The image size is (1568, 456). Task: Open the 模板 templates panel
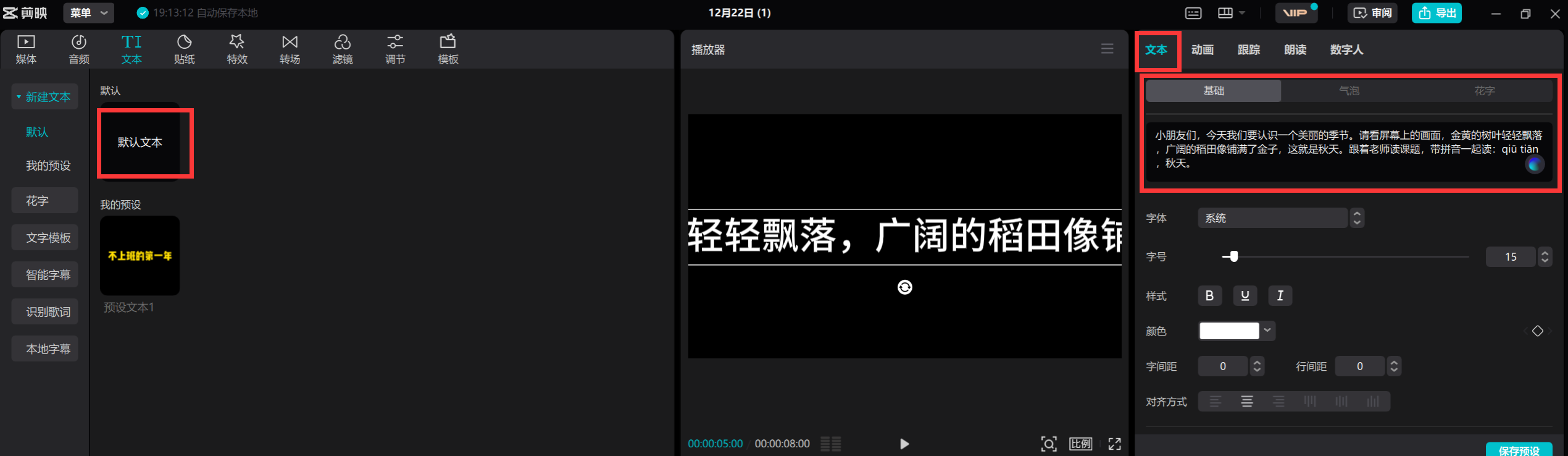click(448, 49)
